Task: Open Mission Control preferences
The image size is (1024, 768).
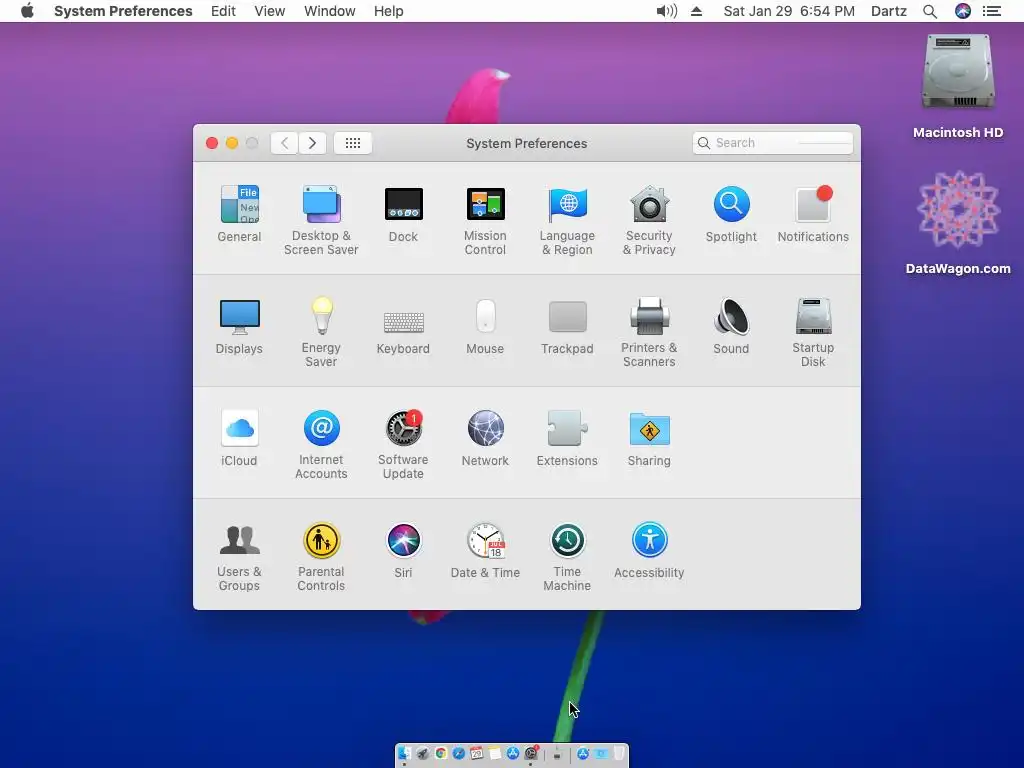Action: tap(485, 221)
